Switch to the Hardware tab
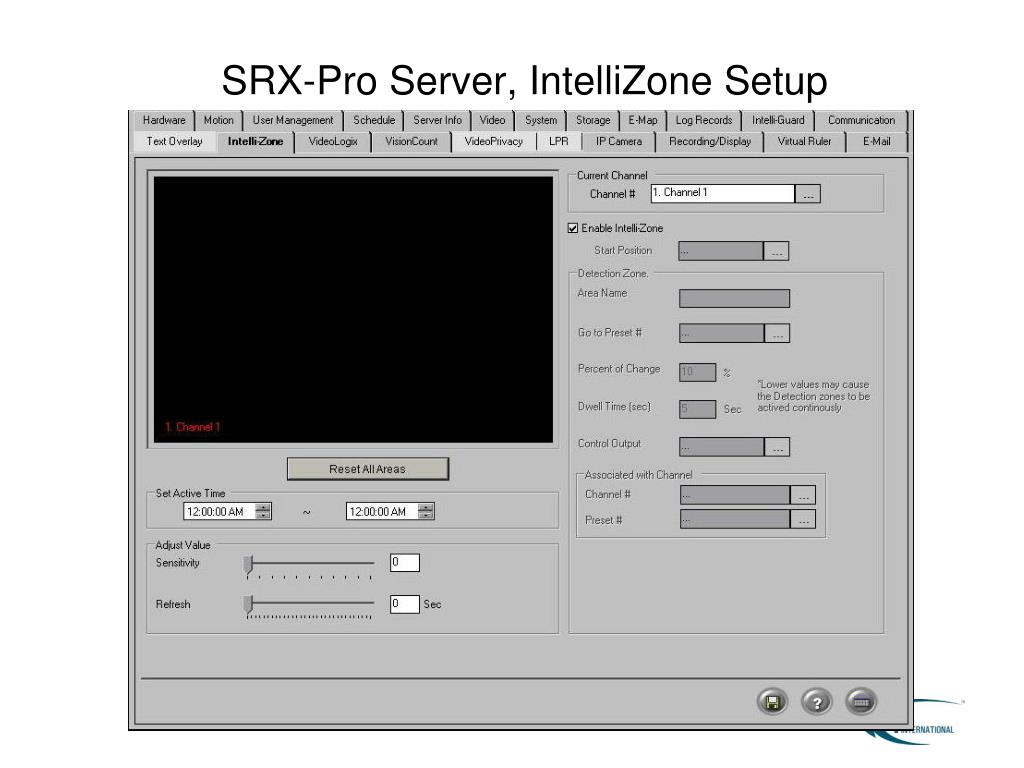Viewport: 1024px width, 768px height. point(164,120)
